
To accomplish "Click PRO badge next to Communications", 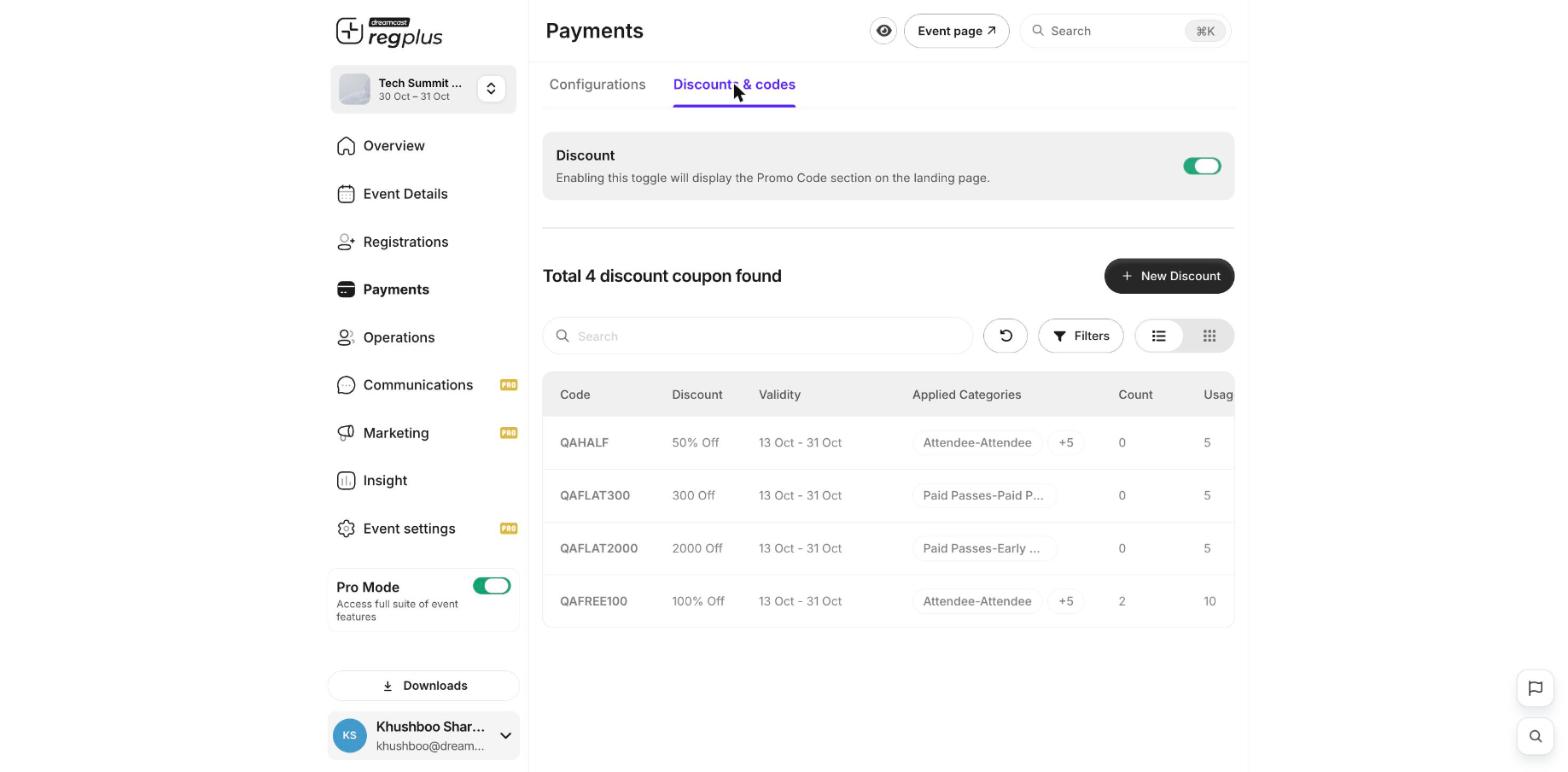I will point(508,385).
